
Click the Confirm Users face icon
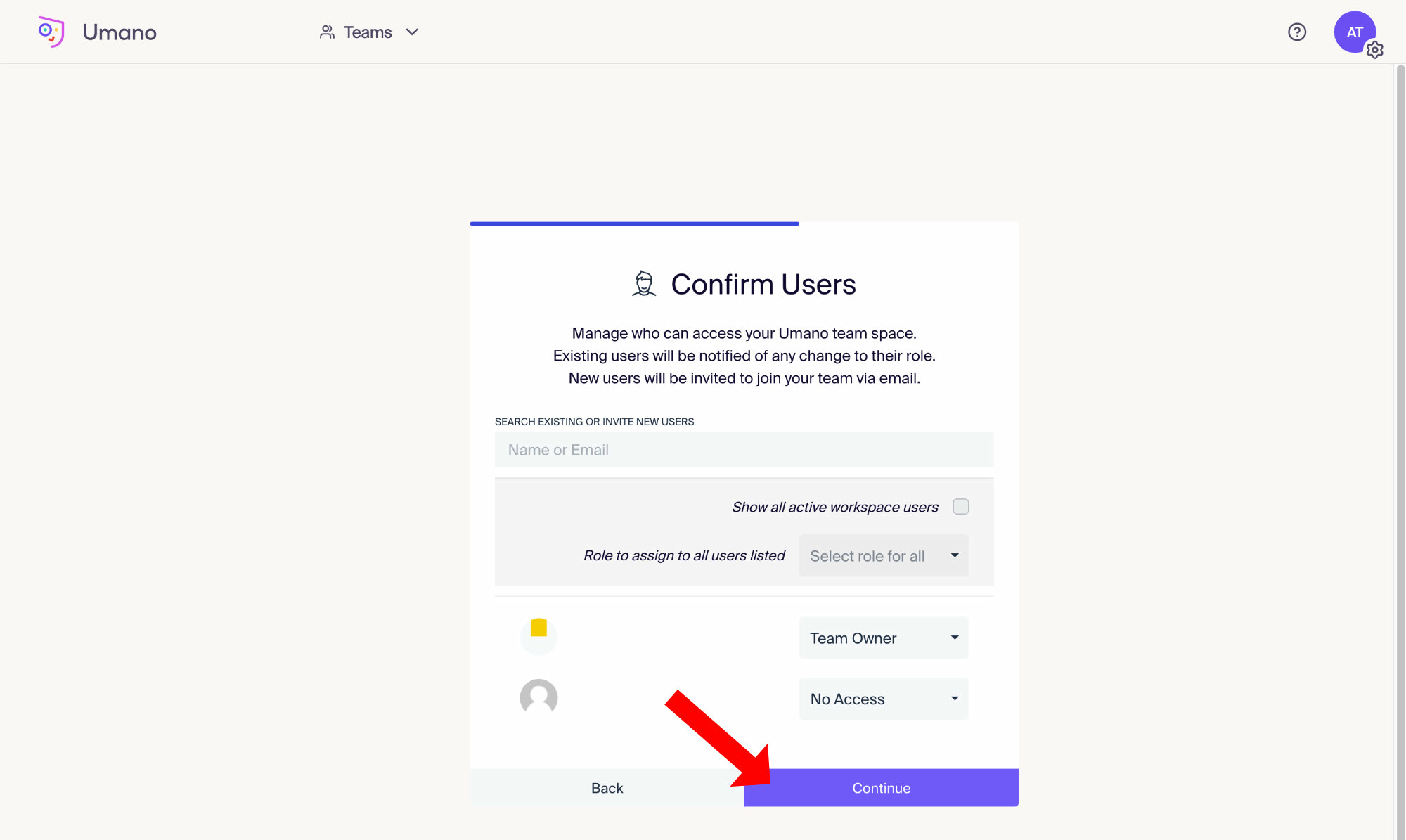(x=643, y=284)
